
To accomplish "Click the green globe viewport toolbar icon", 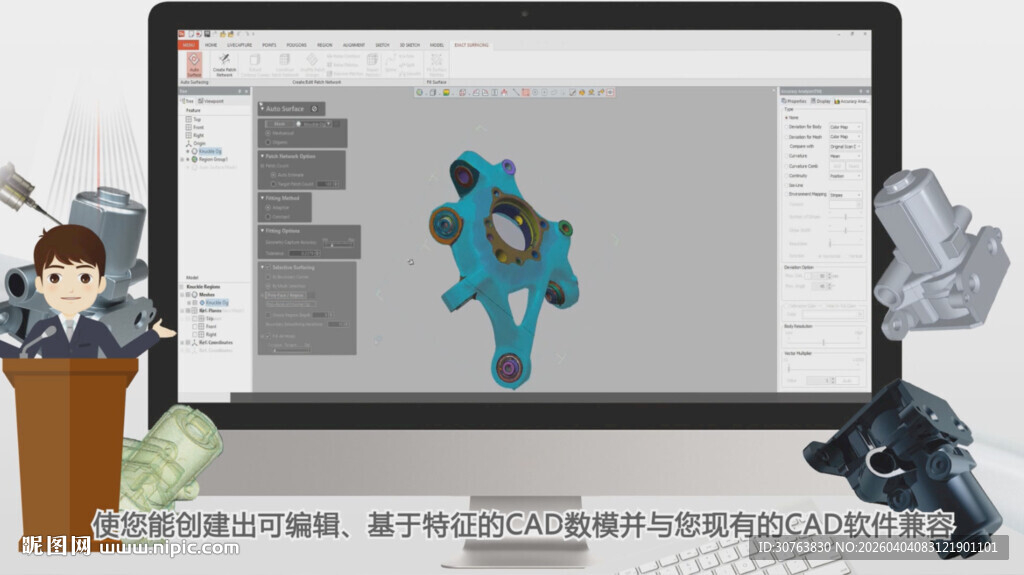I will pos(420,93).
